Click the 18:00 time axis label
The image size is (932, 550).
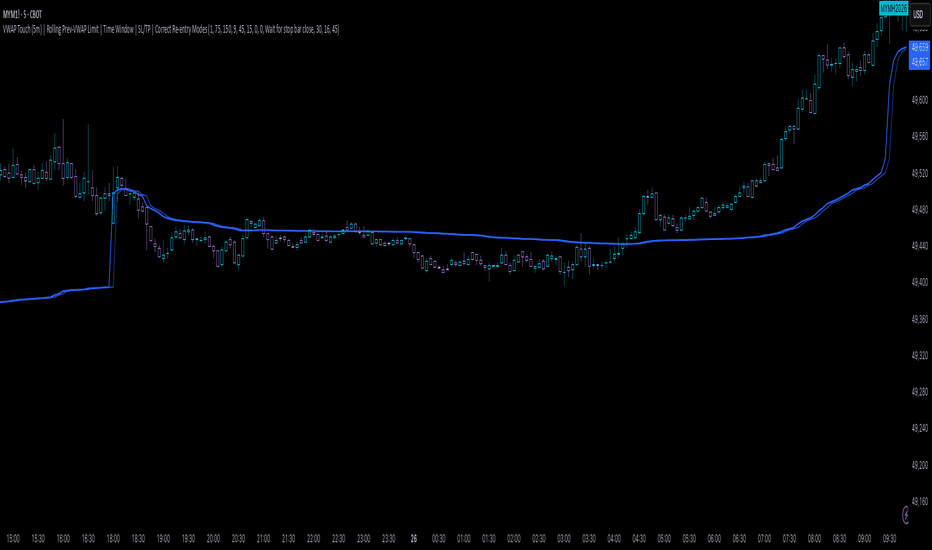click(x=113, y=539)
